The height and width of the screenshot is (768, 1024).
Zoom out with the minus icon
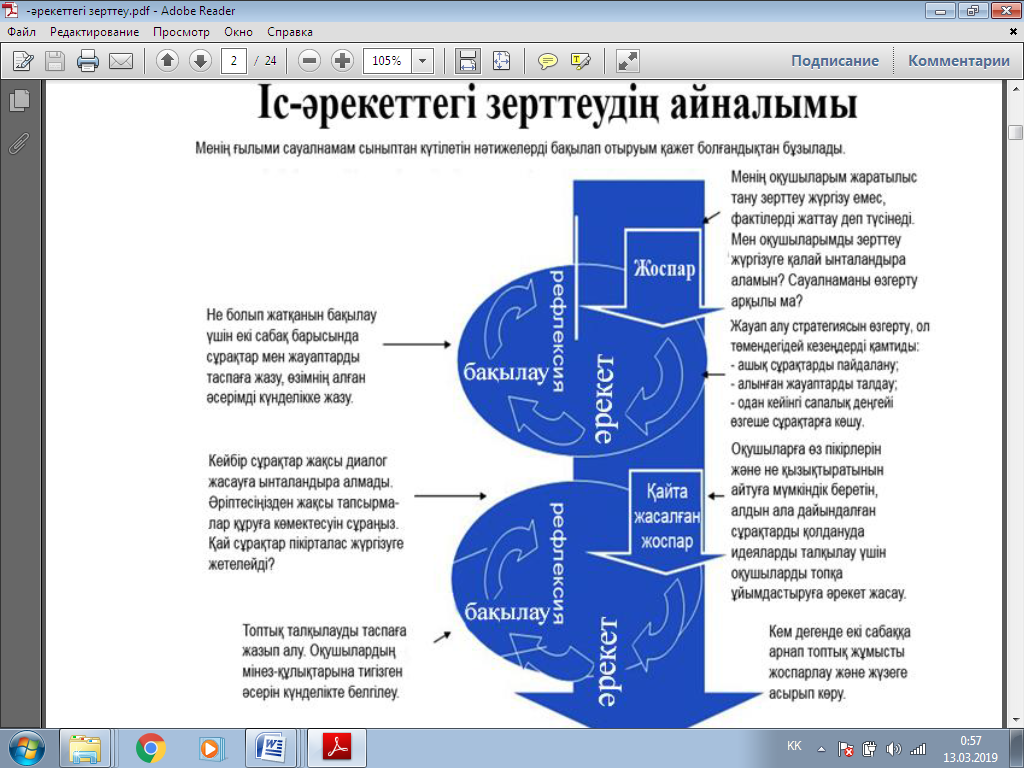[312, 61]
